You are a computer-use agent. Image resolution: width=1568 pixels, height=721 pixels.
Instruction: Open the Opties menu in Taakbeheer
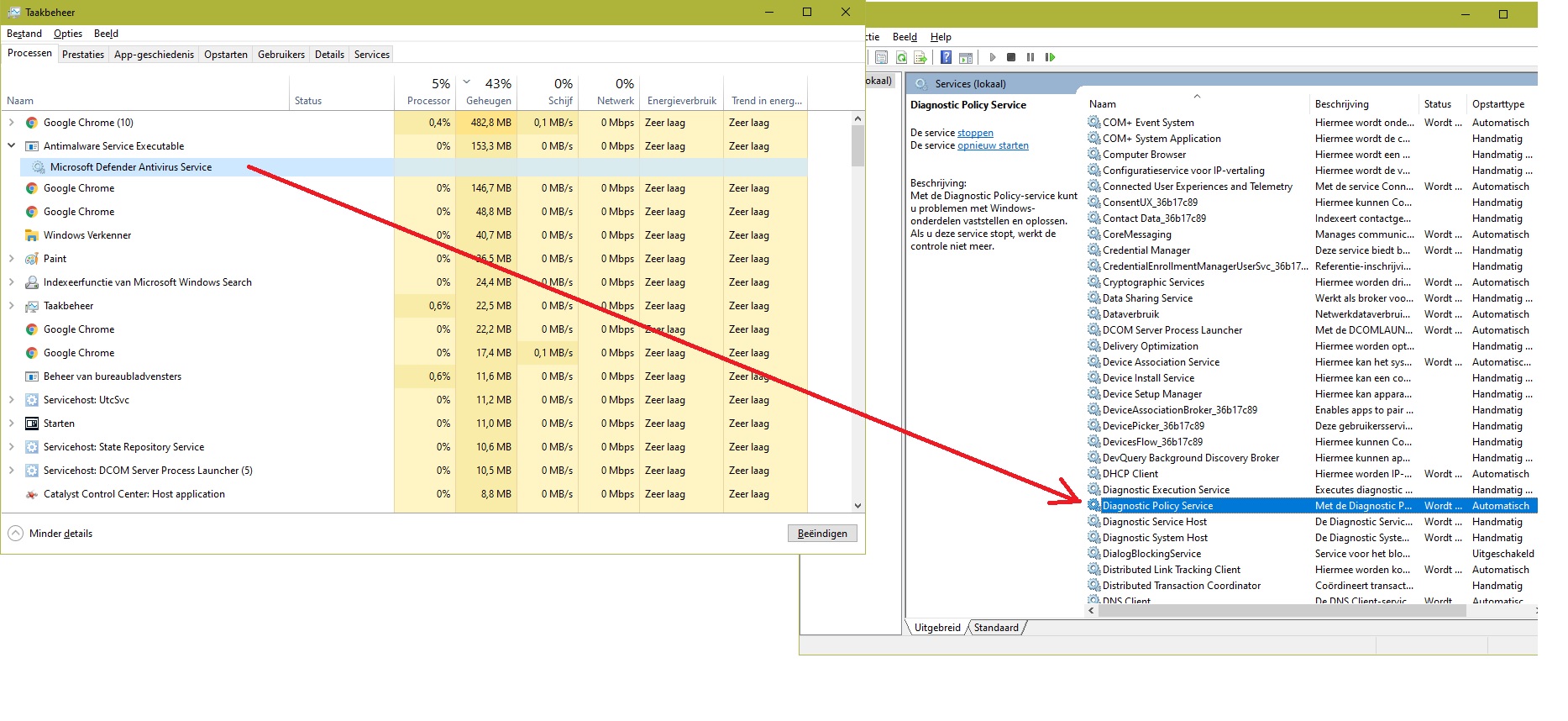(x=68, y=34)
